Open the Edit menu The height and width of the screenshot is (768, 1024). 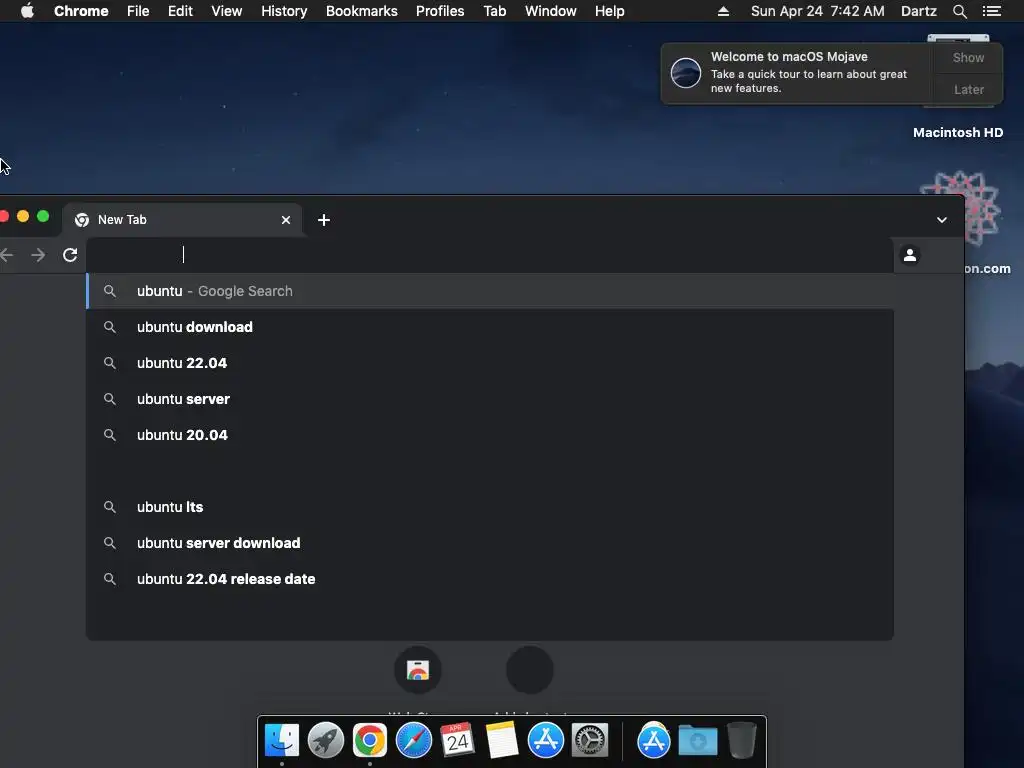[x=180, y=11]
